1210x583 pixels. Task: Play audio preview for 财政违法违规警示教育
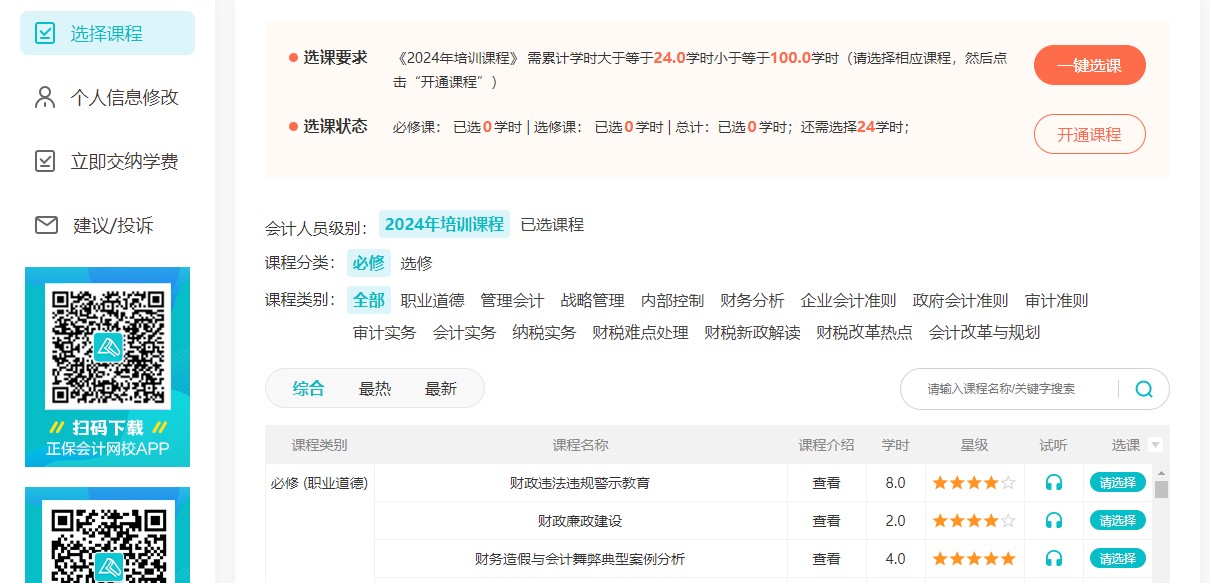coord(1053,482)
